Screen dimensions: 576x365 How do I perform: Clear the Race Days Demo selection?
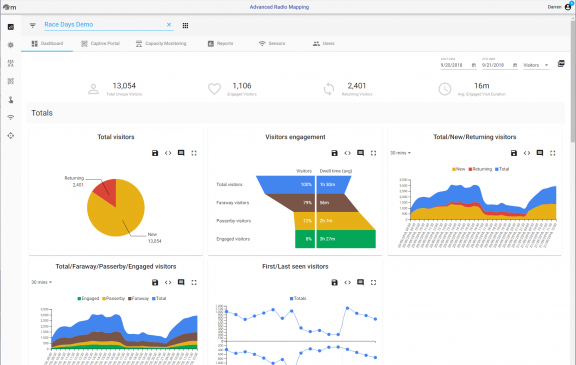pos(169,25)
